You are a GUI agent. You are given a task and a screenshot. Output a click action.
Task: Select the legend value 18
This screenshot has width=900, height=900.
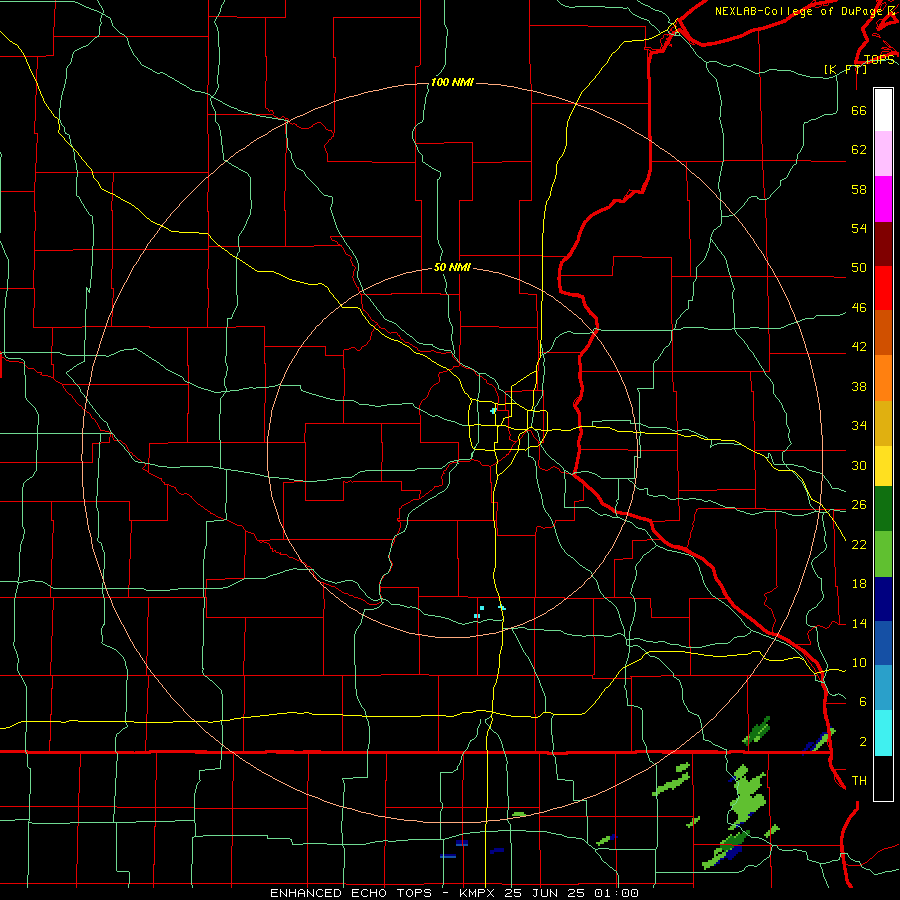point(859,583)
